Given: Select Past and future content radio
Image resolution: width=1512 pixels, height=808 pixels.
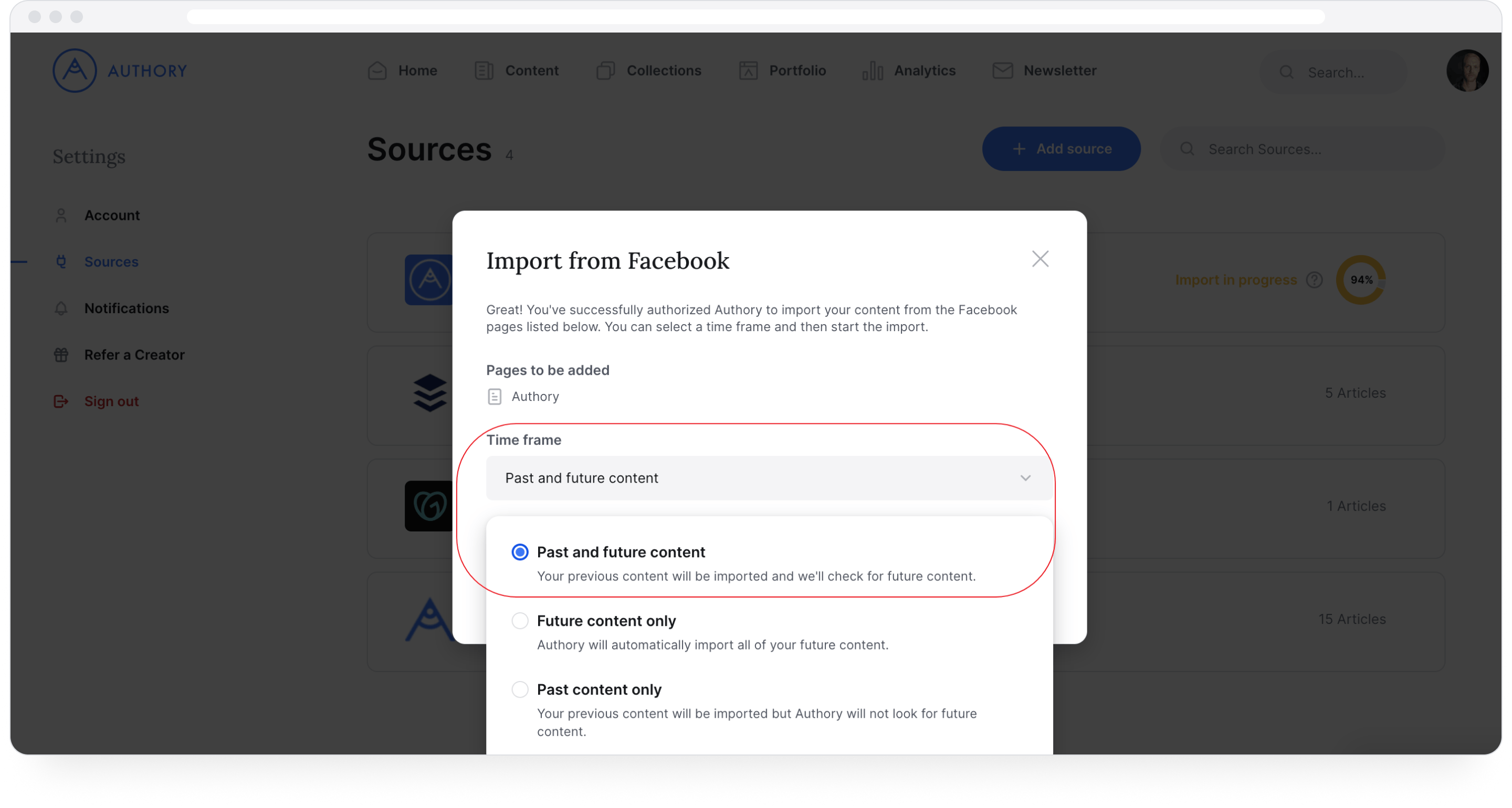Looking at the screenshot, I should pyautogui.click(x=519, y=552).
